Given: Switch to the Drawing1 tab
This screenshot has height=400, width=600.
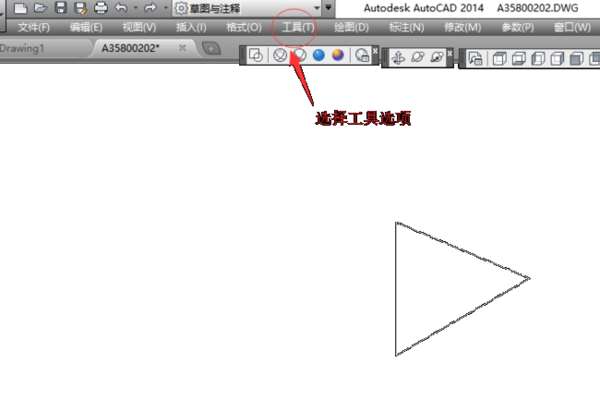Looking at the screenshot, I should coord(22,48).
